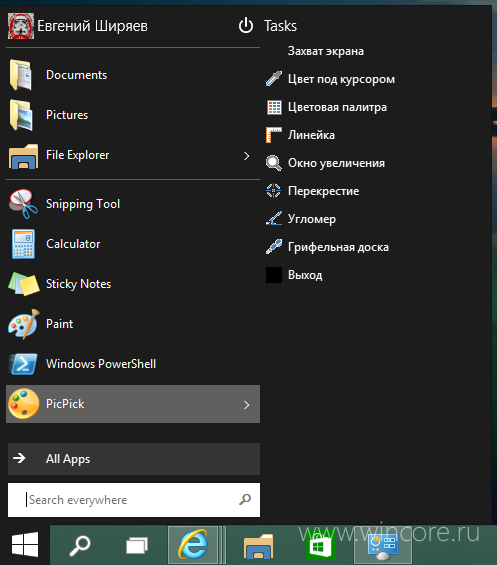
Task: Click the Documents label
Action: (x=76, y=75)
